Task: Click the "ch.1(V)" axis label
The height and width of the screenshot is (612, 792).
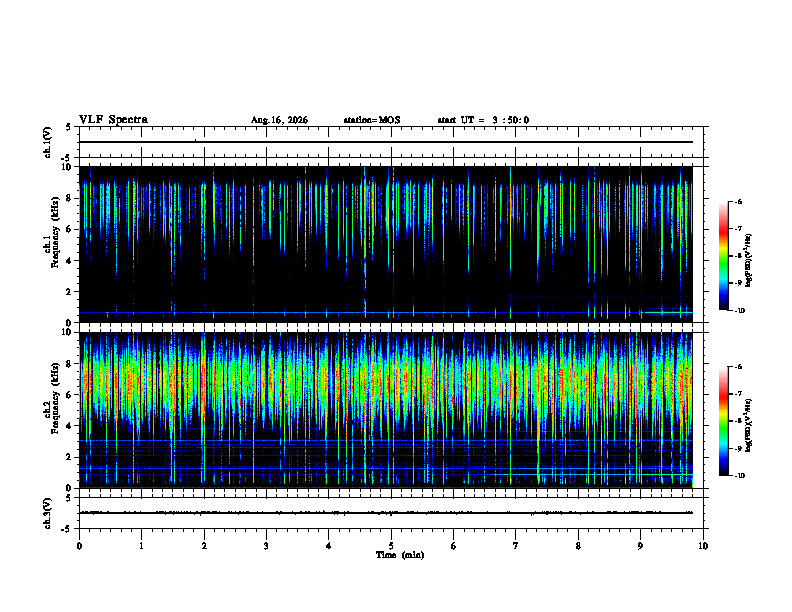Action: [x=47, y=142]
